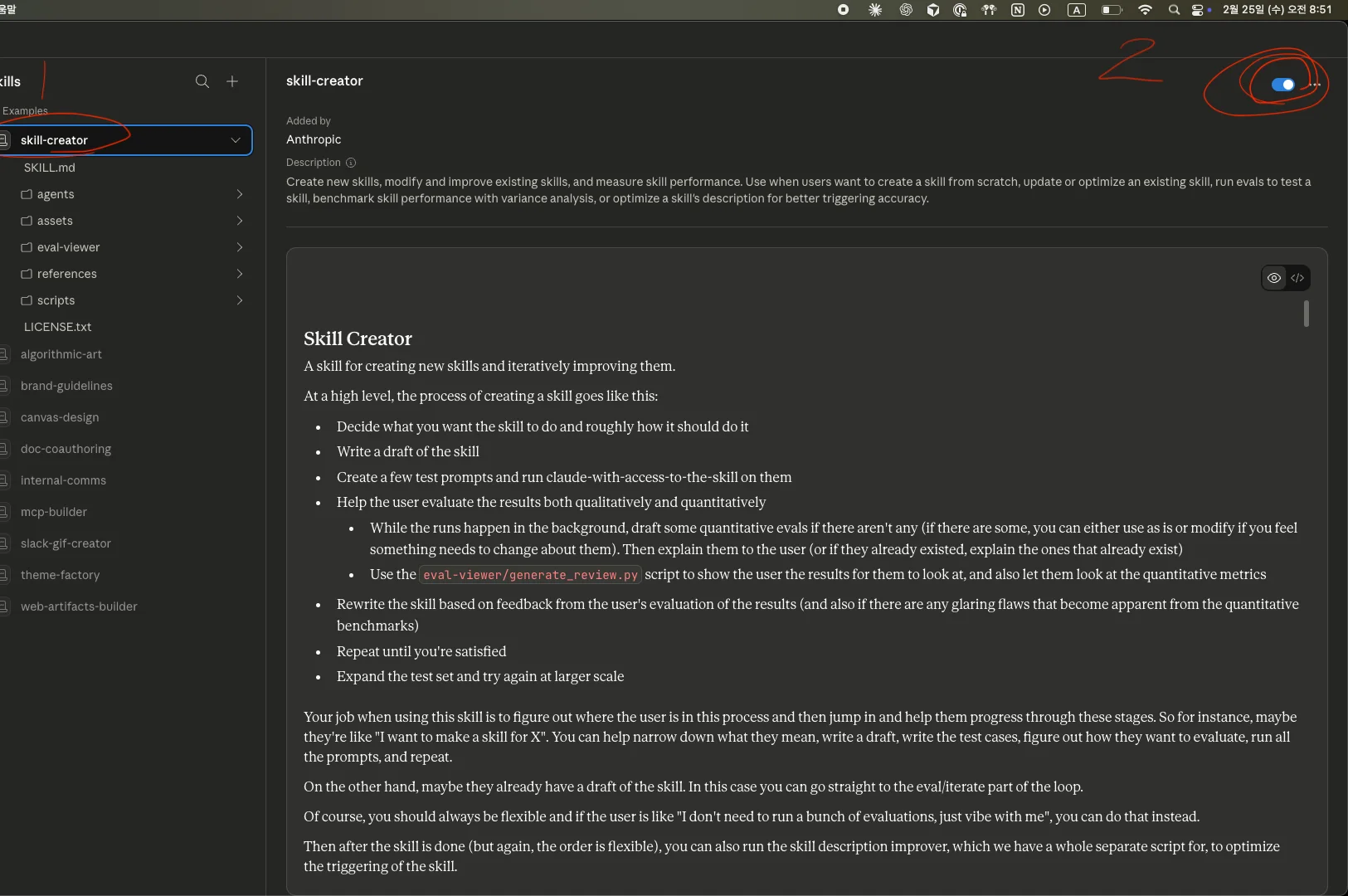Click the references folder icon

(x=27, y=274)
